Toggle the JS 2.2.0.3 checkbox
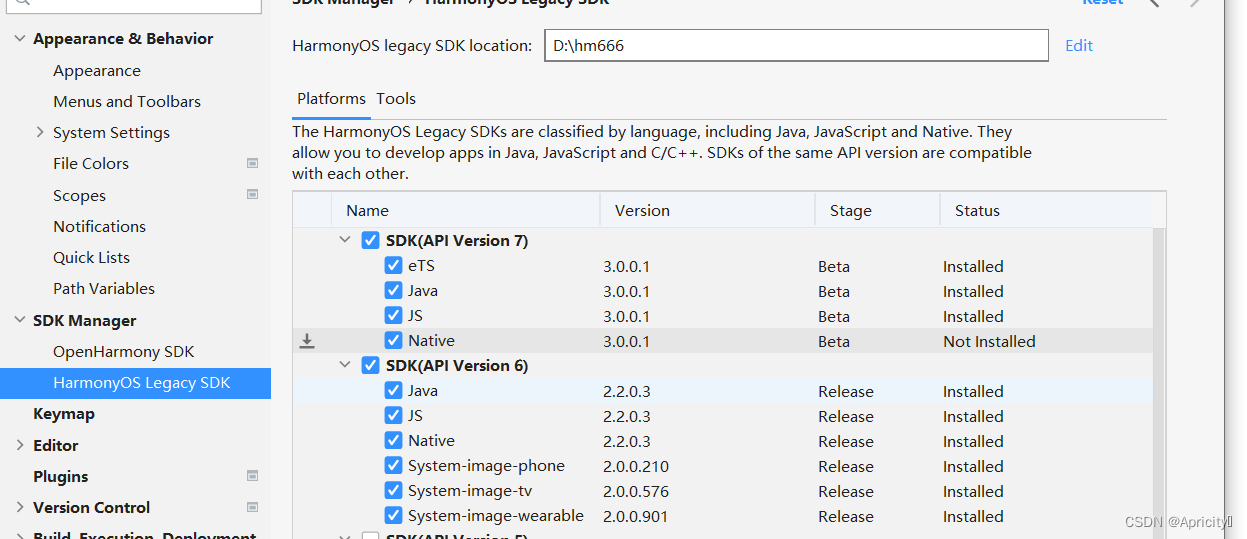This screenshot has height=539, width=1247. tap(393, 416)
